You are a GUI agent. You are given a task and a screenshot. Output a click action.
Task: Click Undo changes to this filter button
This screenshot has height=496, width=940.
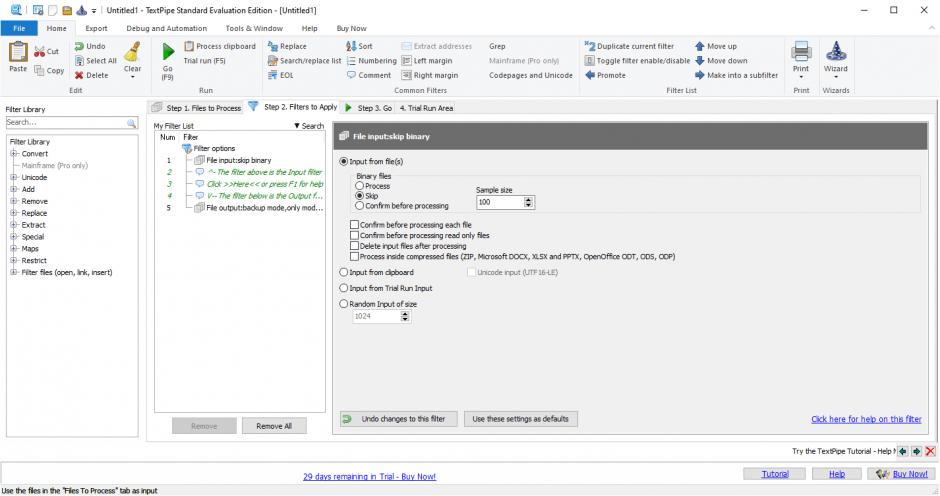coord(399,419)
